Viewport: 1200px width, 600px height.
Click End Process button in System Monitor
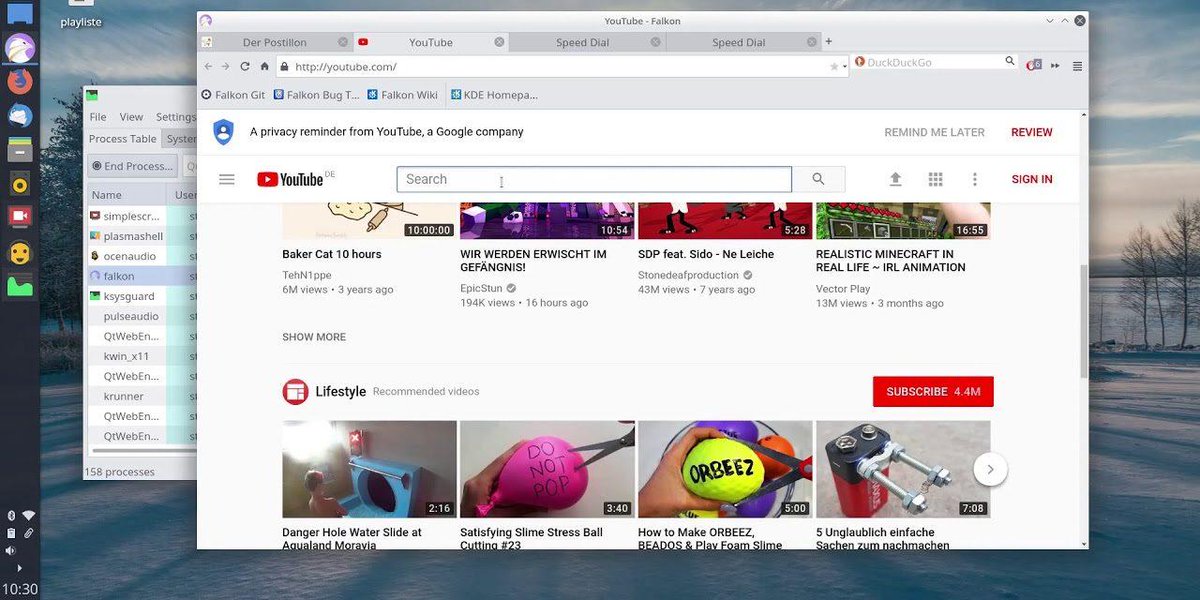132,166
